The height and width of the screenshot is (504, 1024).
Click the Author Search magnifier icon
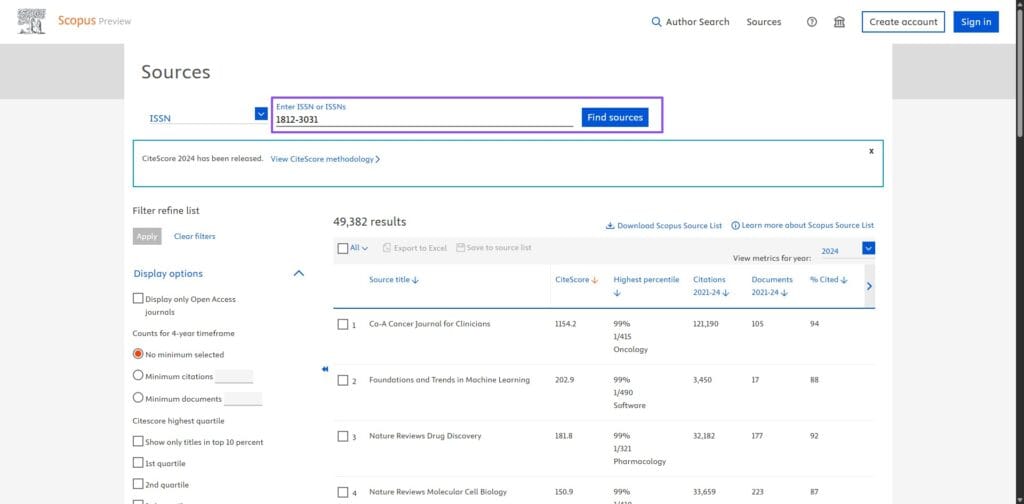click(656, 22)
